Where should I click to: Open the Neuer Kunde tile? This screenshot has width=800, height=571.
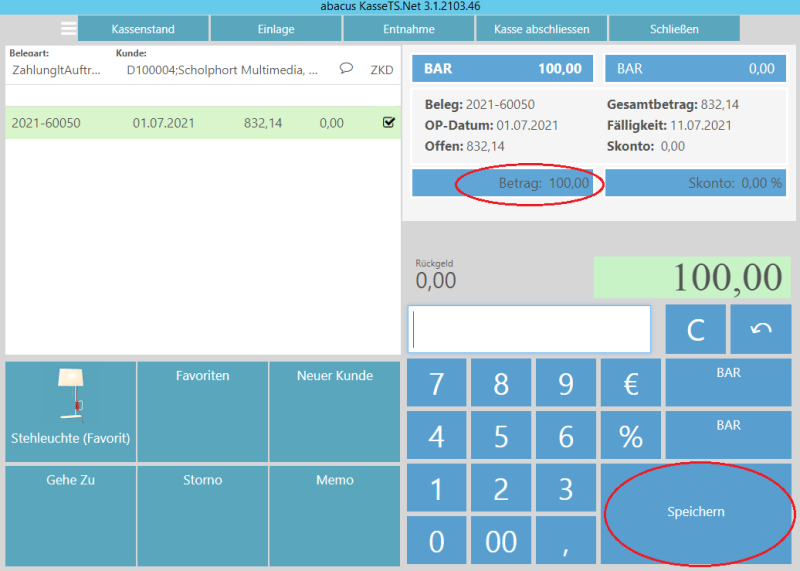334,411
